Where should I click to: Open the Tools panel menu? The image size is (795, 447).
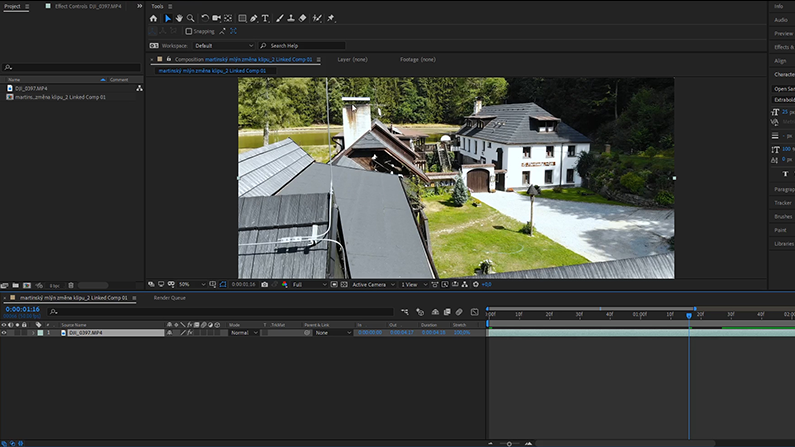170,7
